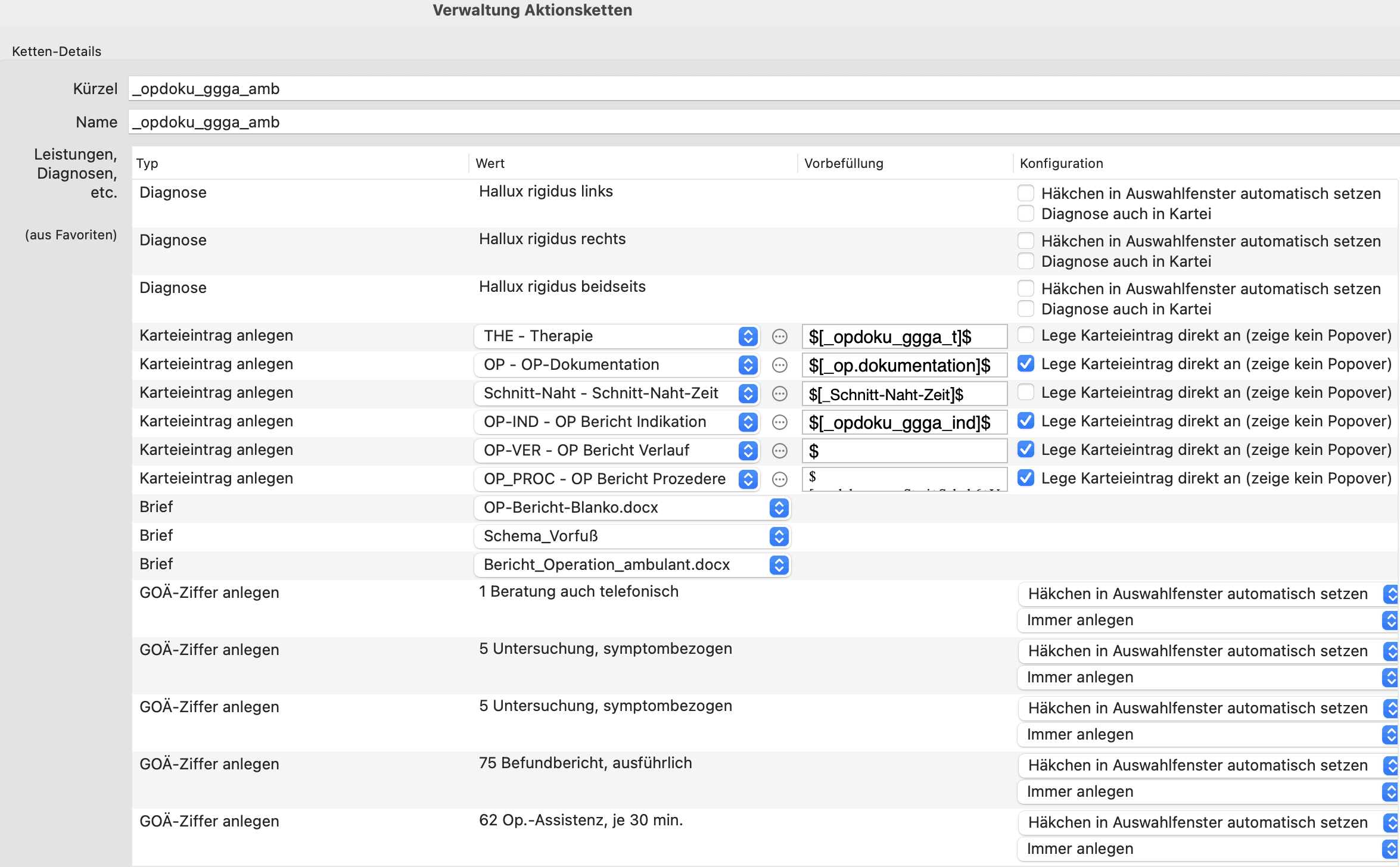
Task: Click the $[_opdoku_ggga_ind]$ Vorbefüllung field
Action: 904,422
